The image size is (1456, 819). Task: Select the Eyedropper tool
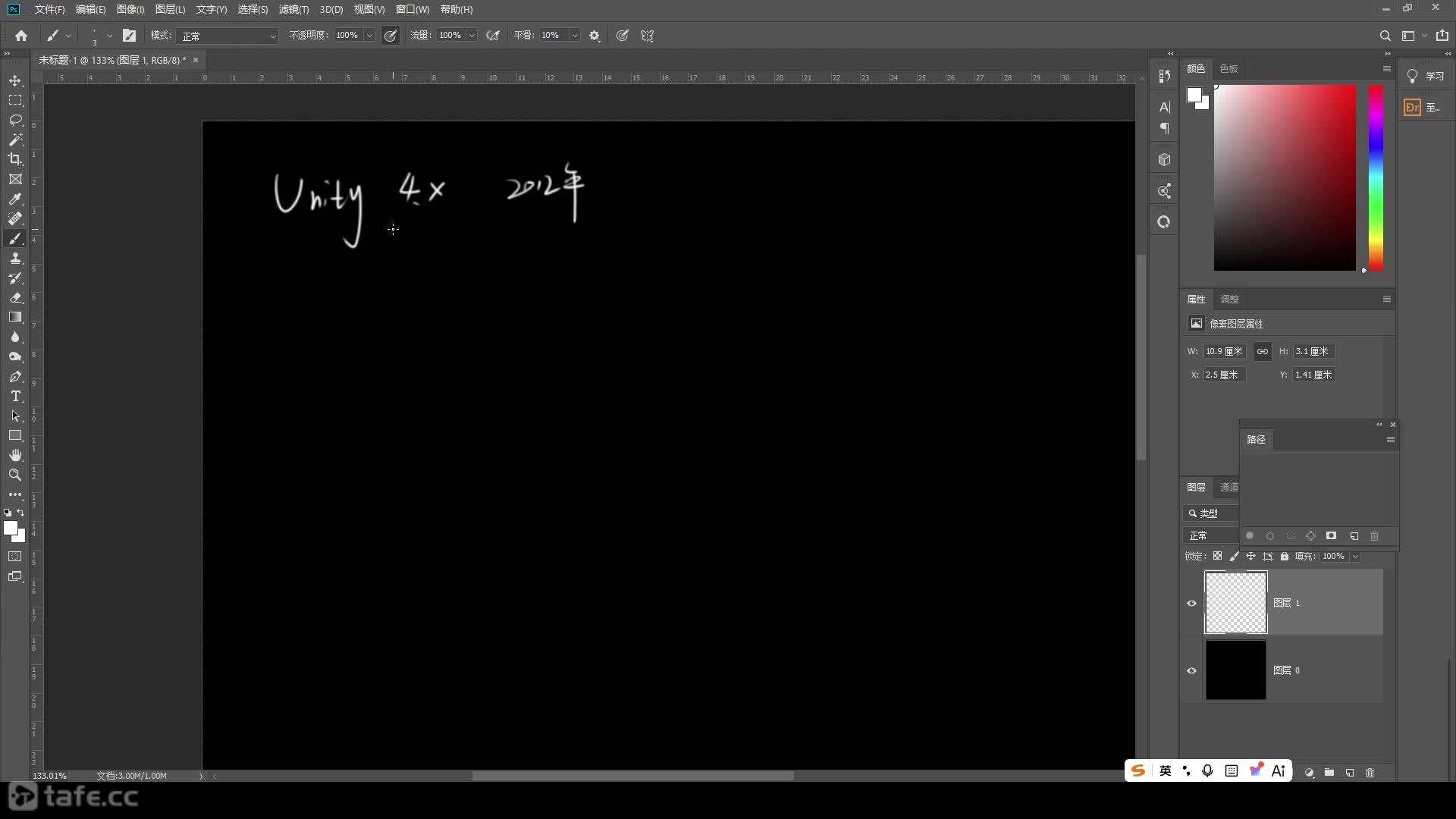15,199
